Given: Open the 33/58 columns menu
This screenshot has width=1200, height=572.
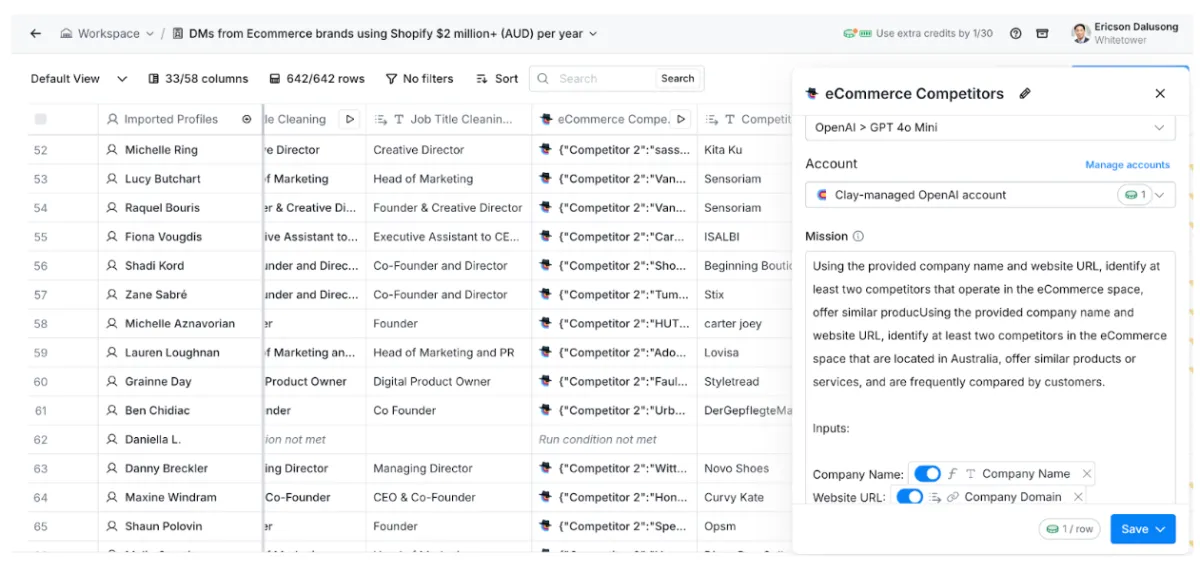Looking at the screenshot, I should pos(198,78).
